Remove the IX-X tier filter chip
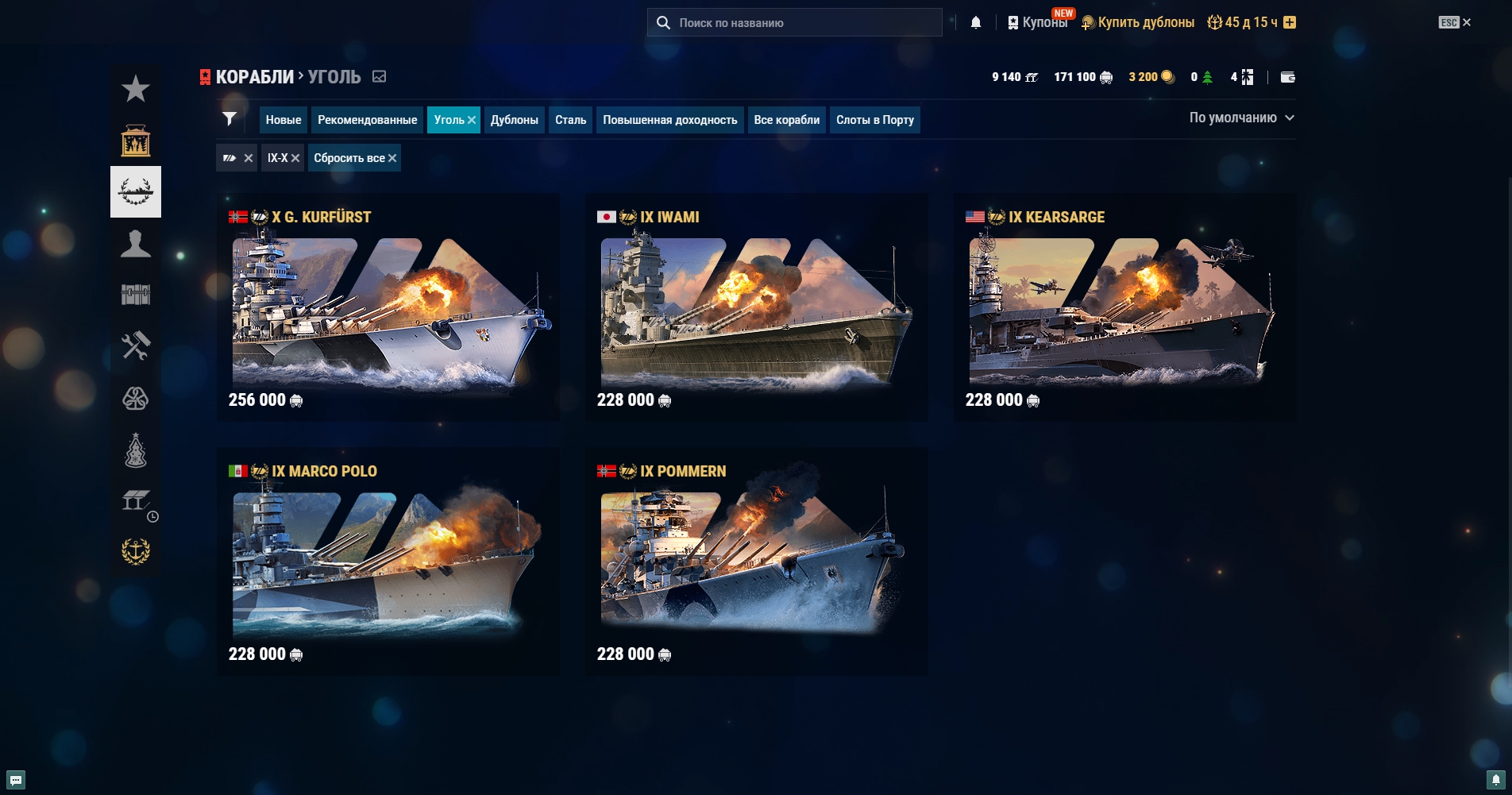The width and height of the screenshot is (1512, 795). click(295, 158)
